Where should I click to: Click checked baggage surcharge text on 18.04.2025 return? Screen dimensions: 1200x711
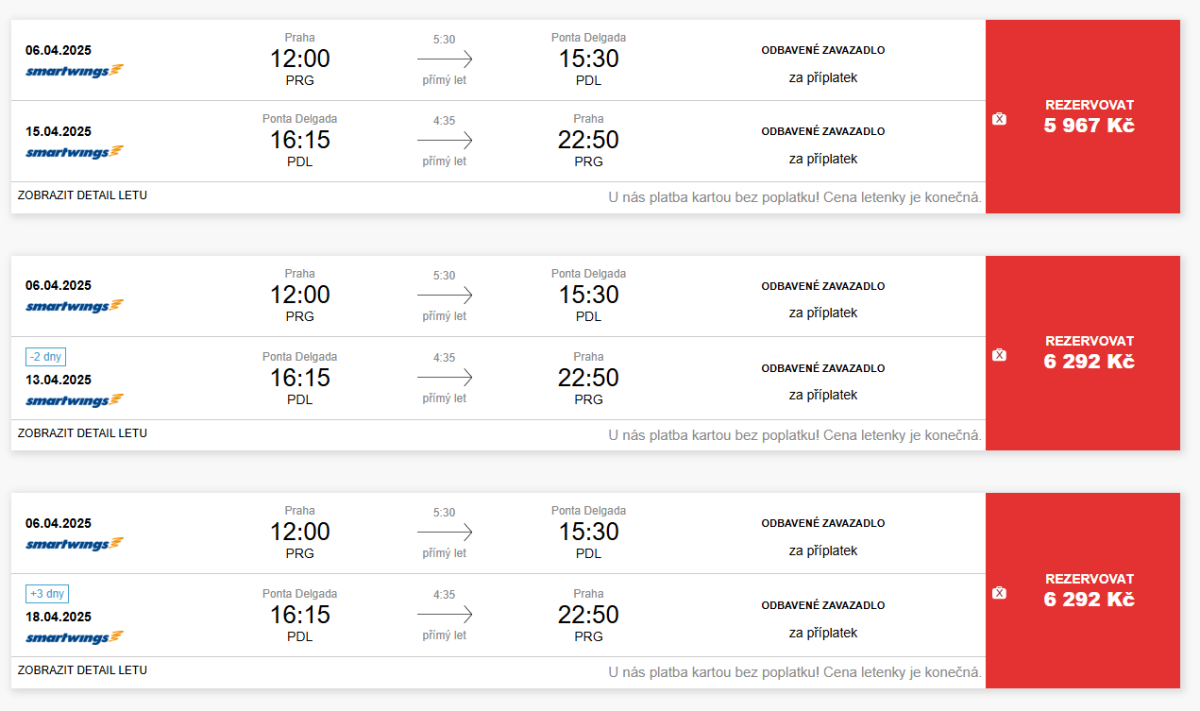point(823,633)
